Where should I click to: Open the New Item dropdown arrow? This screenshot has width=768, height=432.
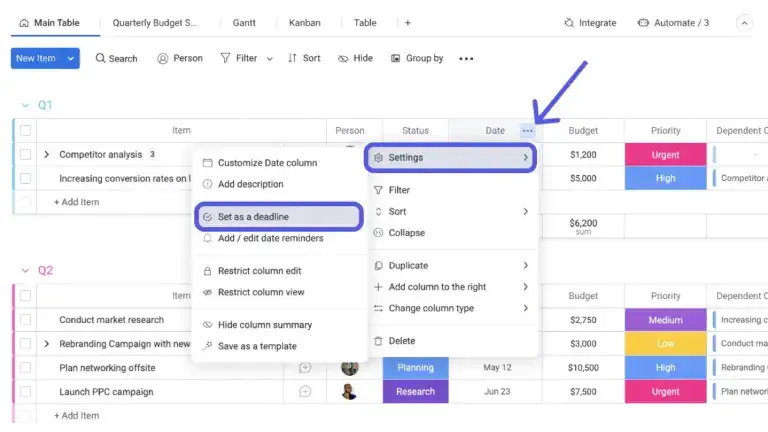pos(71,58)
